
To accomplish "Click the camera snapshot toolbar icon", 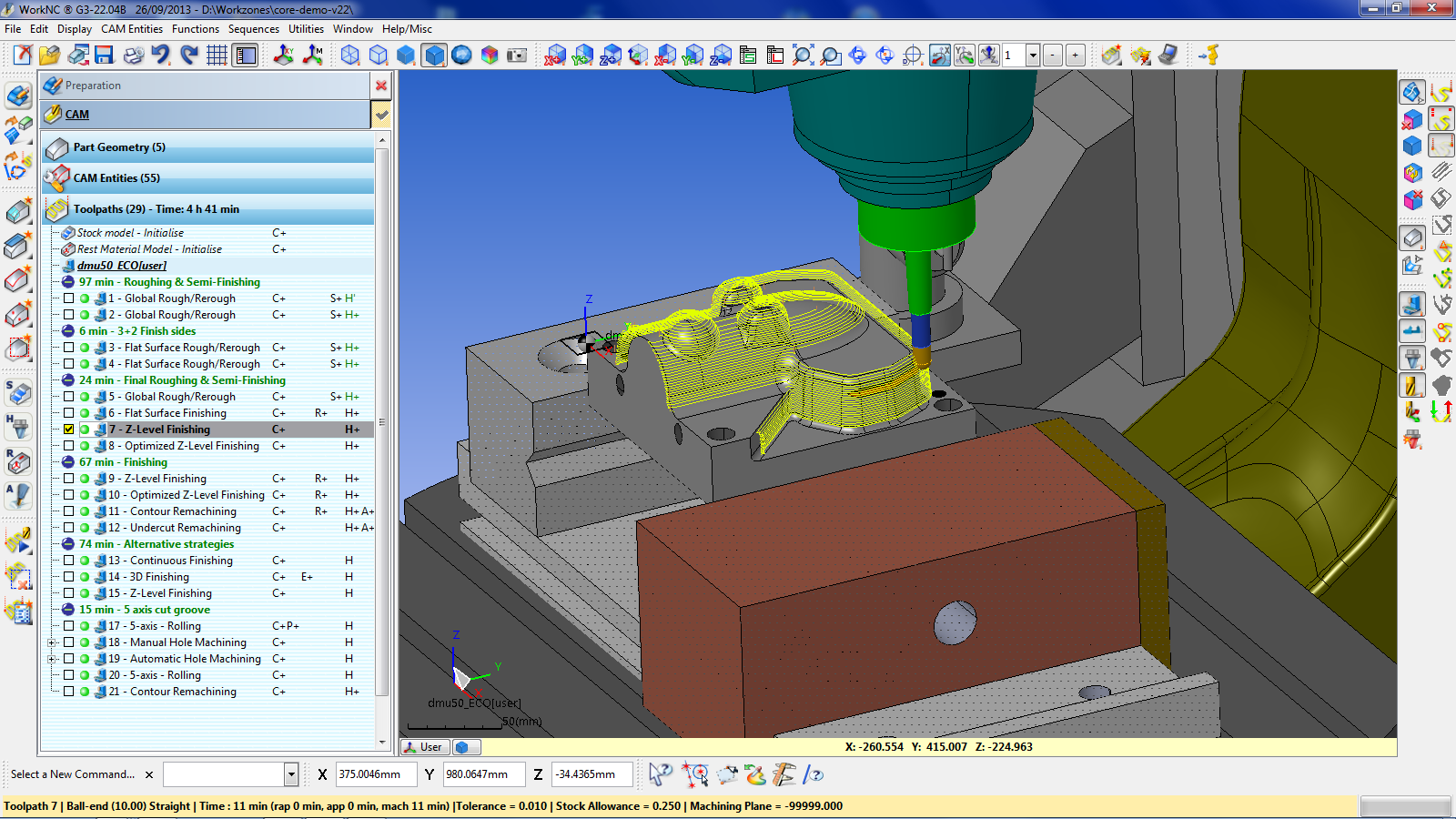I will 517,56.
